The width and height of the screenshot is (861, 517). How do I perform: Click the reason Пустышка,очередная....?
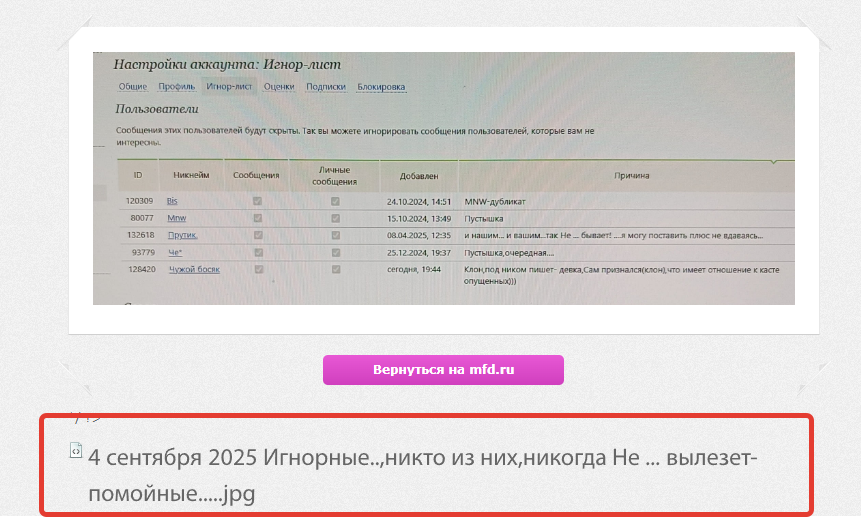509,253
